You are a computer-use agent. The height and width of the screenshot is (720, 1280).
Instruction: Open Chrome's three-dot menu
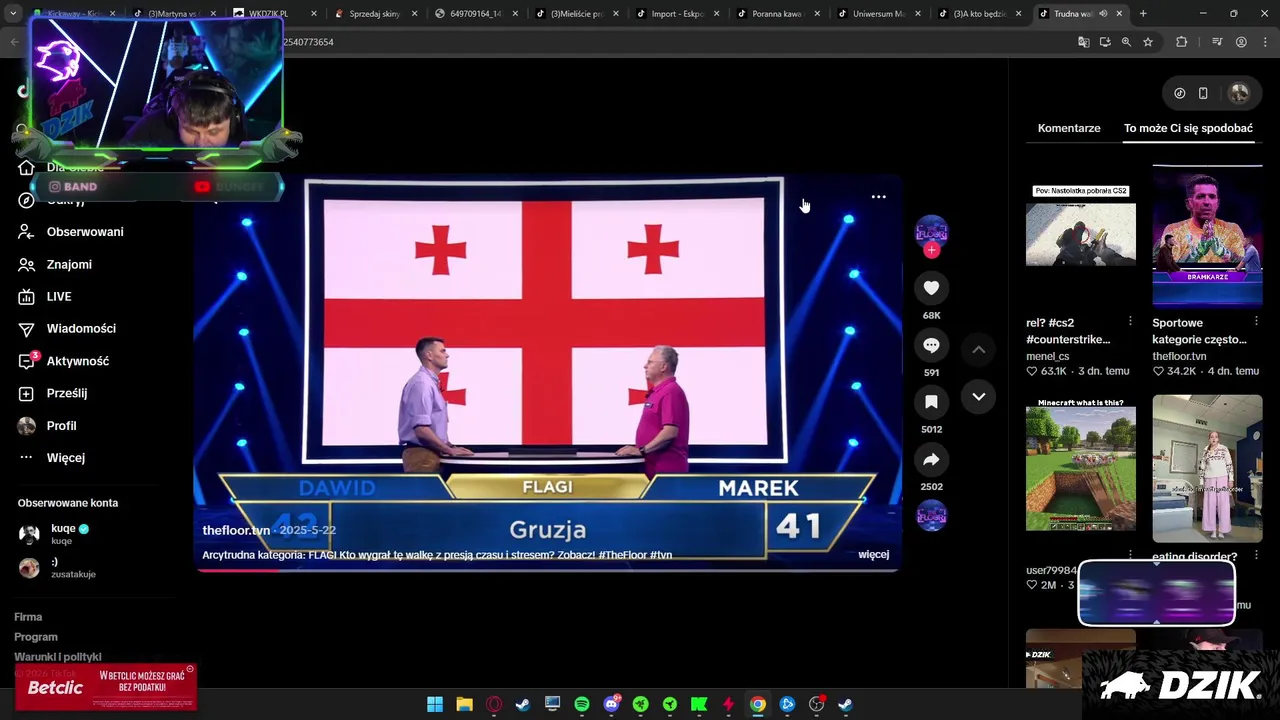tap(1263, 42)
